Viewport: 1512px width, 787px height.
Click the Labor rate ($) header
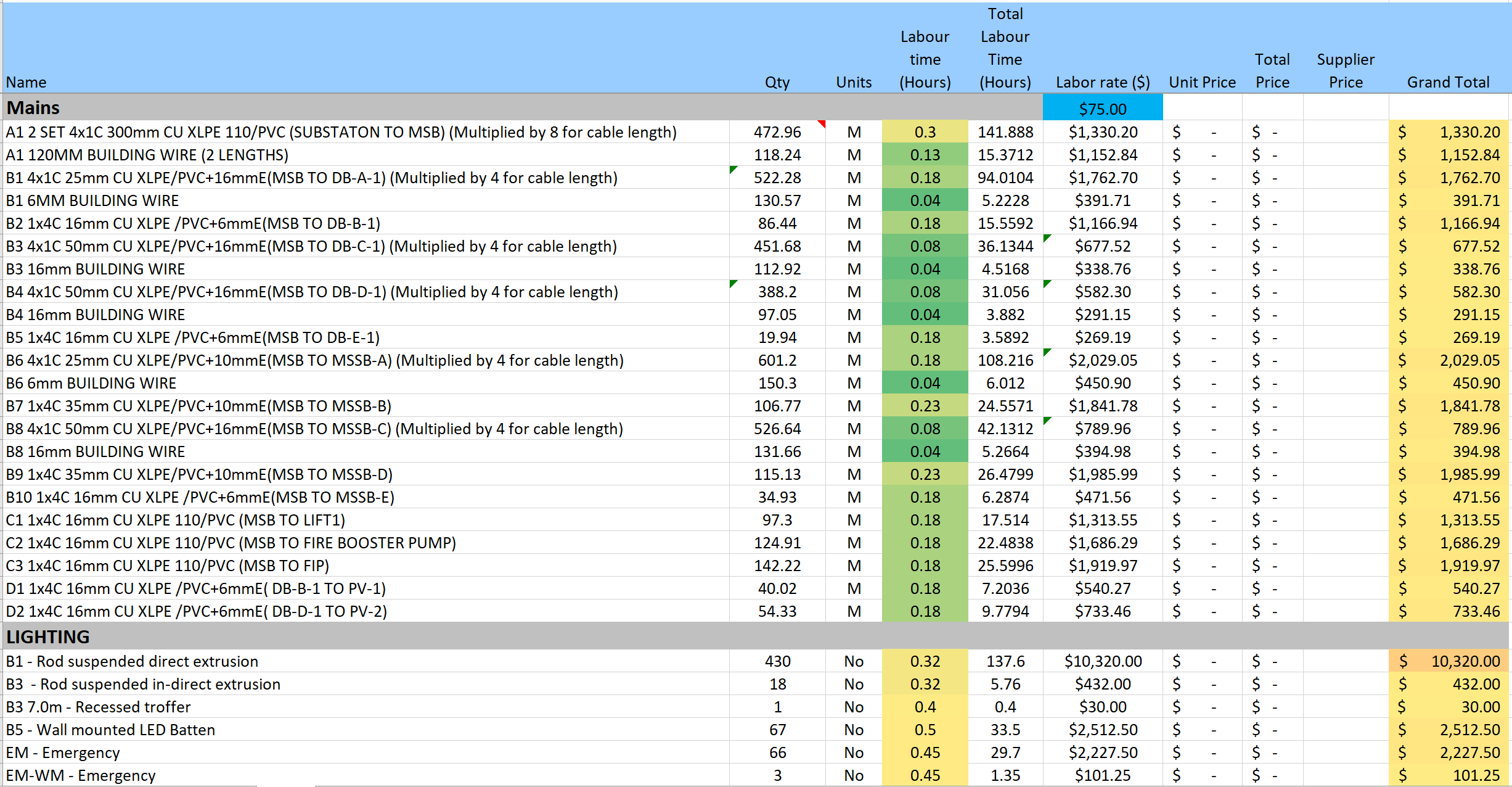[x=1102, y=82]
